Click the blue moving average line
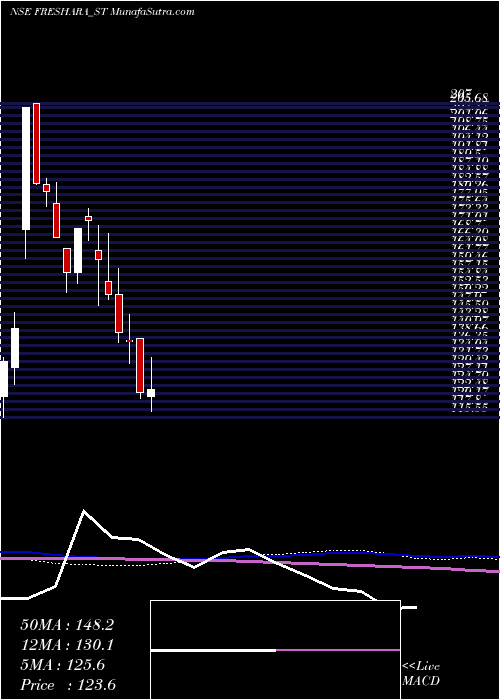Viewport: 500px width, 700px height. [x=250, y=555]
